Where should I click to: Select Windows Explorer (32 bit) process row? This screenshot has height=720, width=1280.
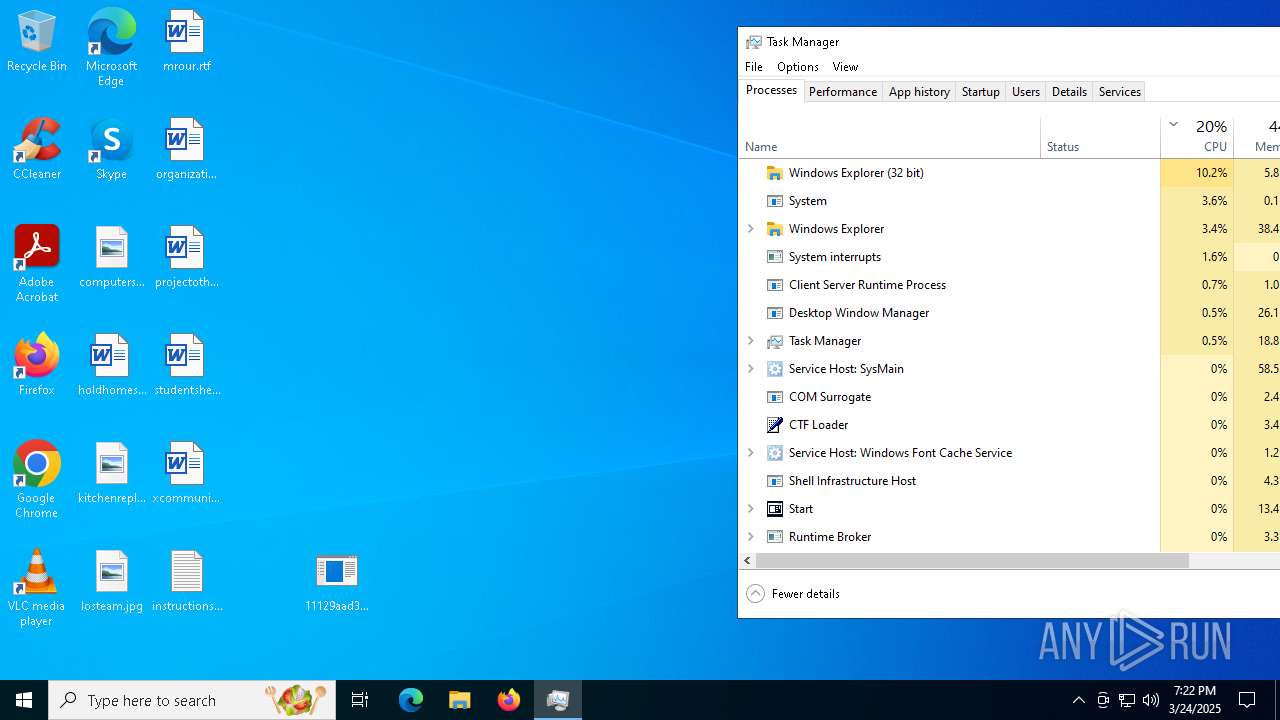[x=1009, y=173]
